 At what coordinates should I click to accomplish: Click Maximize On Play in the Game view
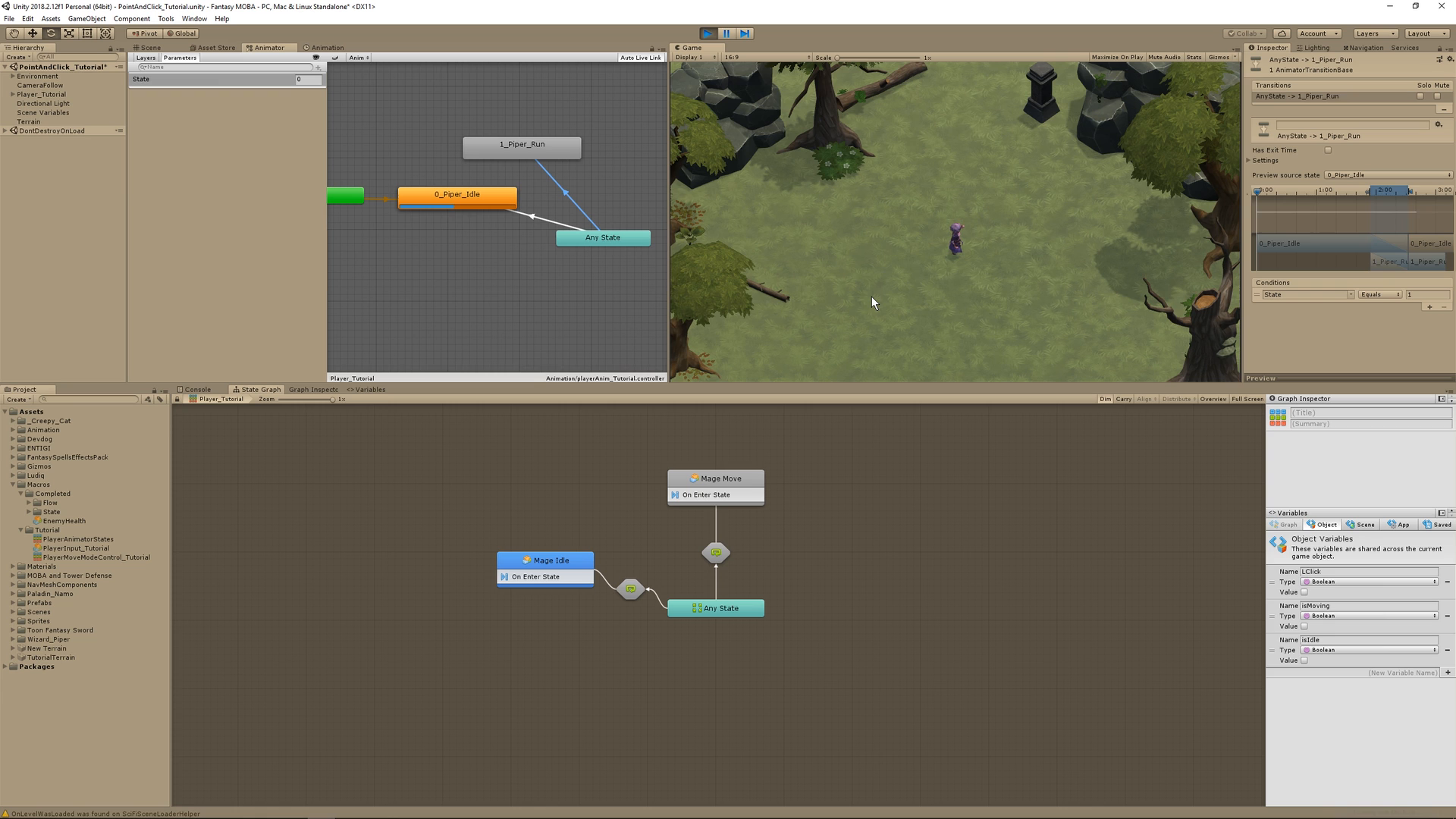tap(1117, 57)
